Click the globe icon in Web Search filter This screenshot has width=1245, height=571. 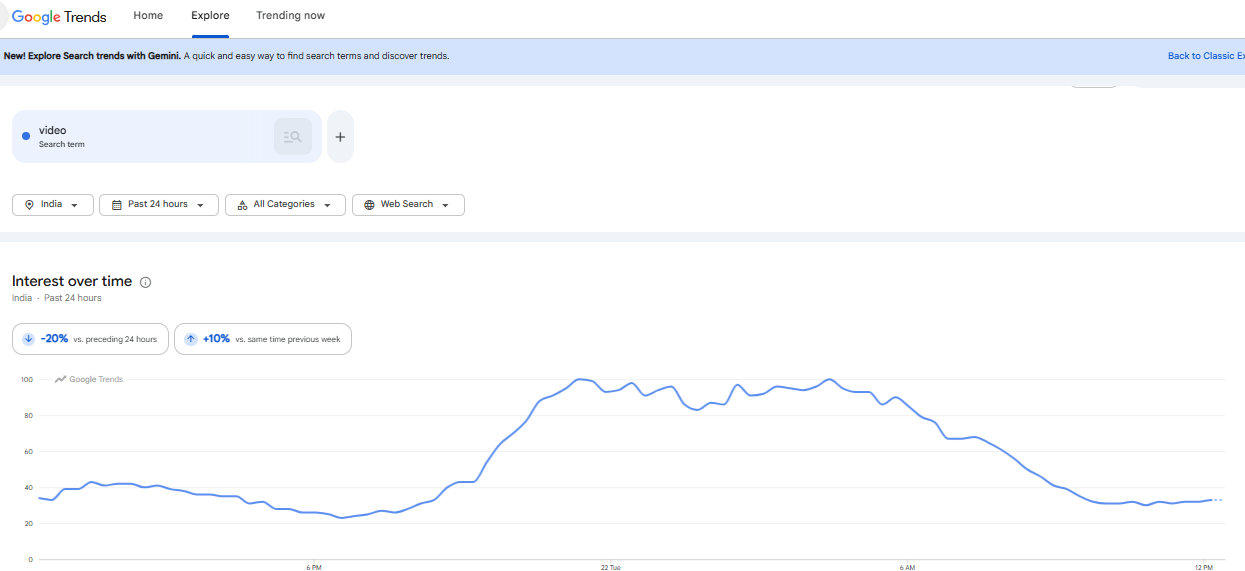(369, 205)
